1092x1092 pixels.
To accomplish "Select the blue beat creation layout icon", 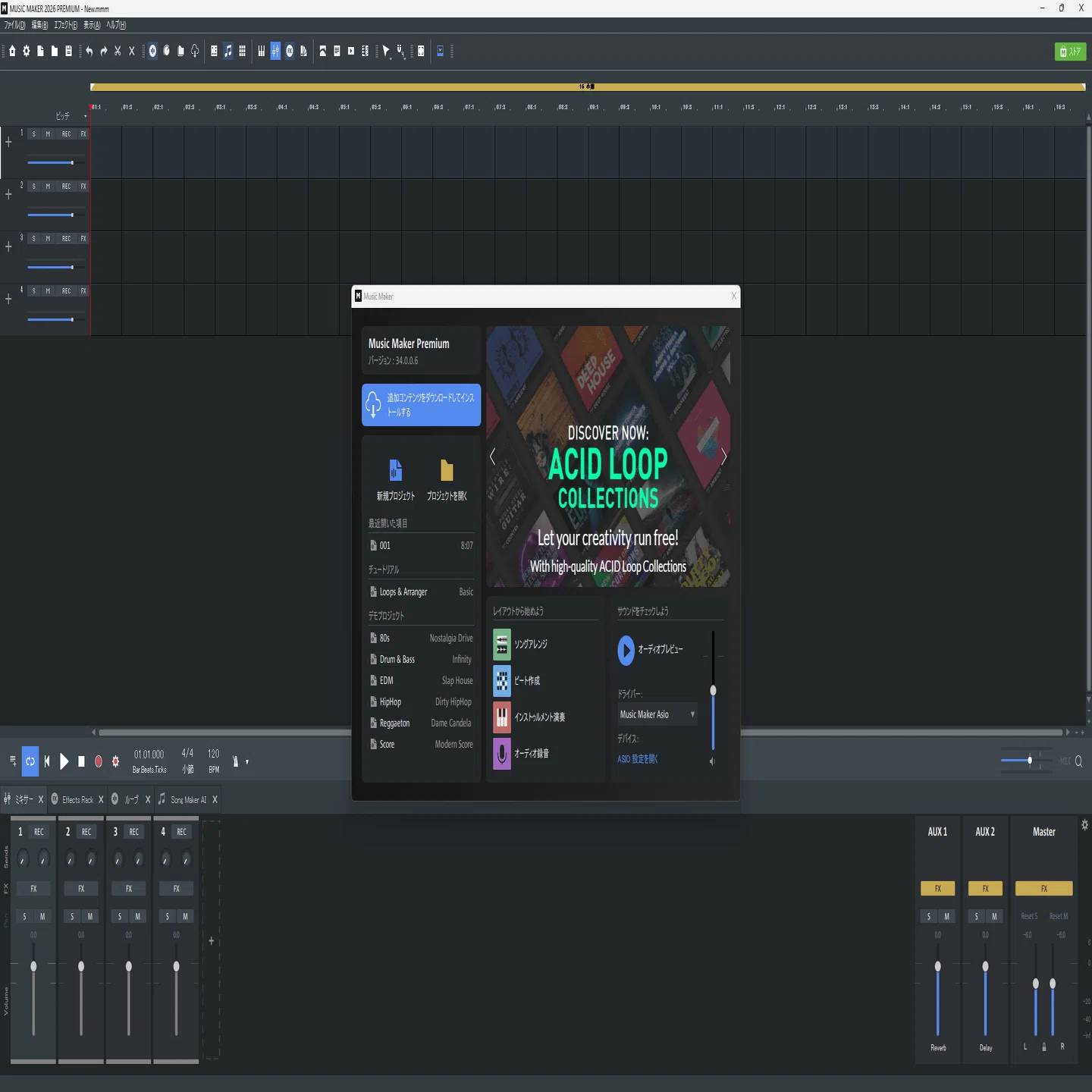I will point(502,681).
